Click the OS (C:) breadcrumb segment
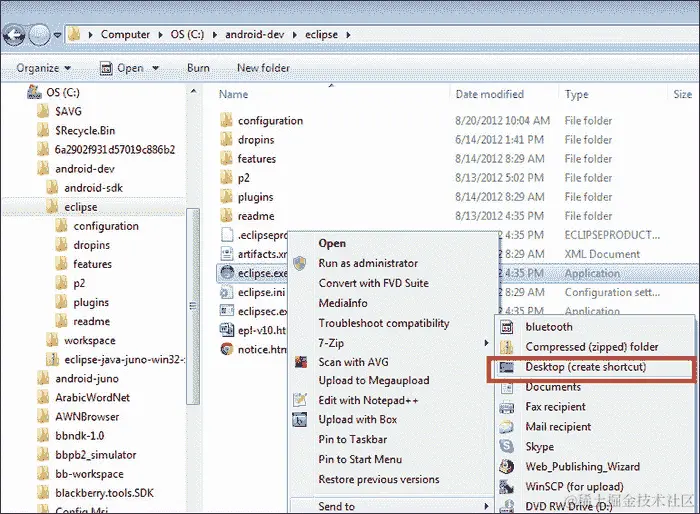Image resolution: width=700 pixels, height=514 pixels. click(187, 34)
